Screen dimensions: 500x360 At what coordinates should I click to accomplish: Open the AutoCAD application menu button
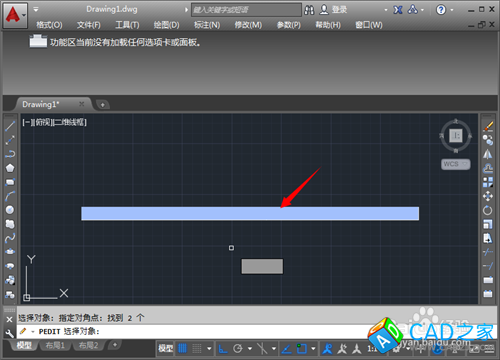tap(15, 15)
